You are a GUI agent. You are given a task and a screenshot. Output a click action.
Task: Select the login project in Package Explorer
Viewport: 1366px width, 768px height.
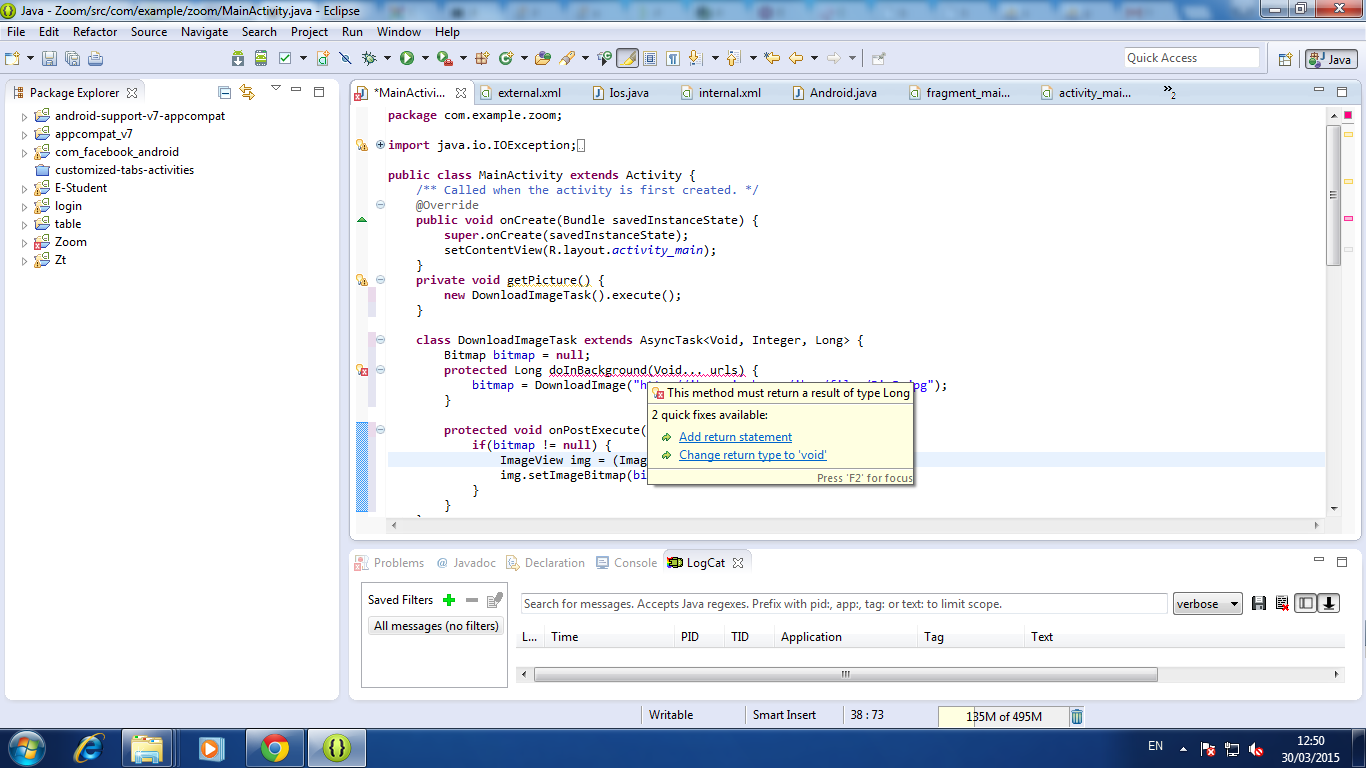tap(68, 206)
